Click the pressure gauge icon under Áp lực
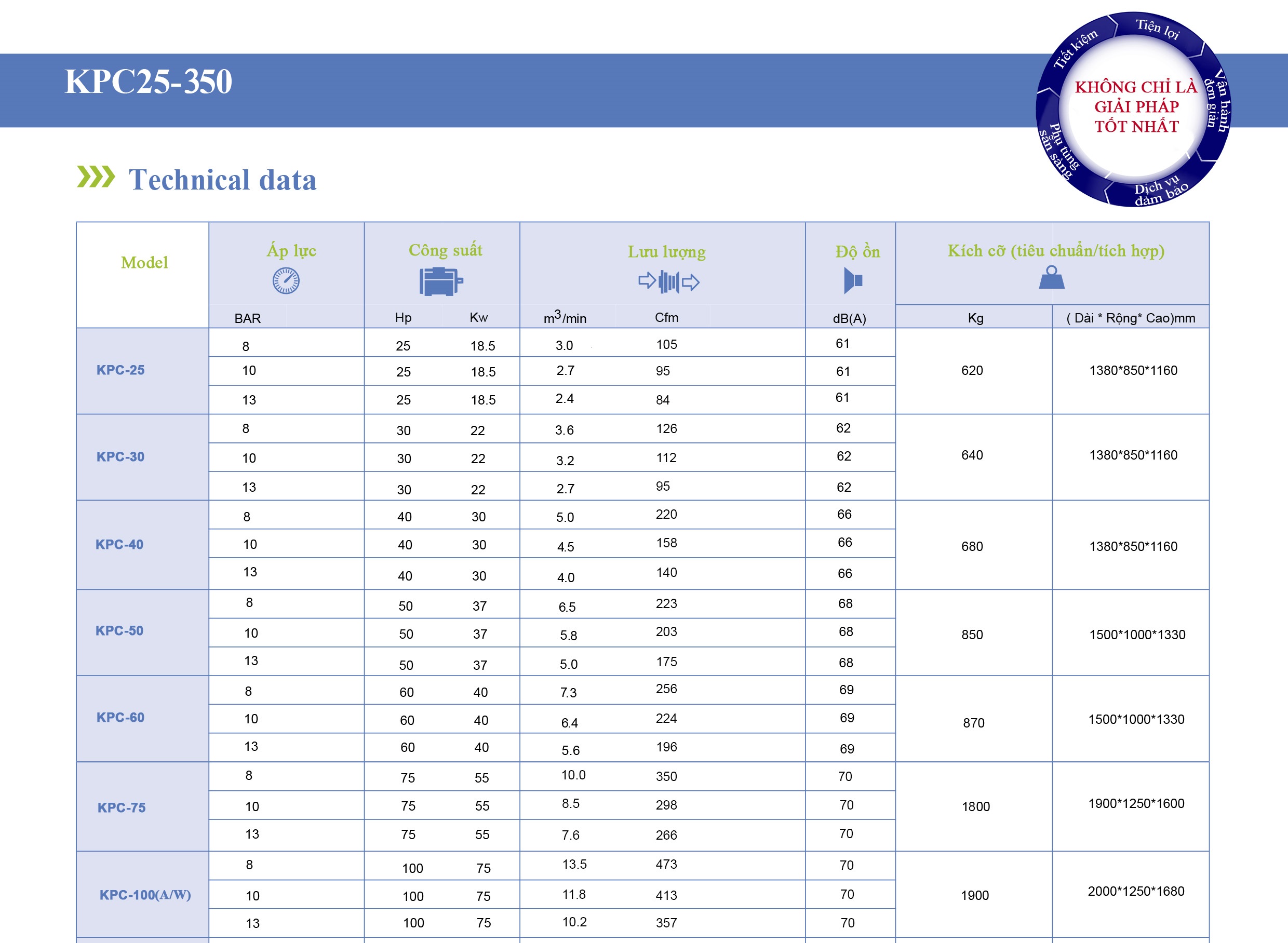1288x943 pixels. point(286,281)
